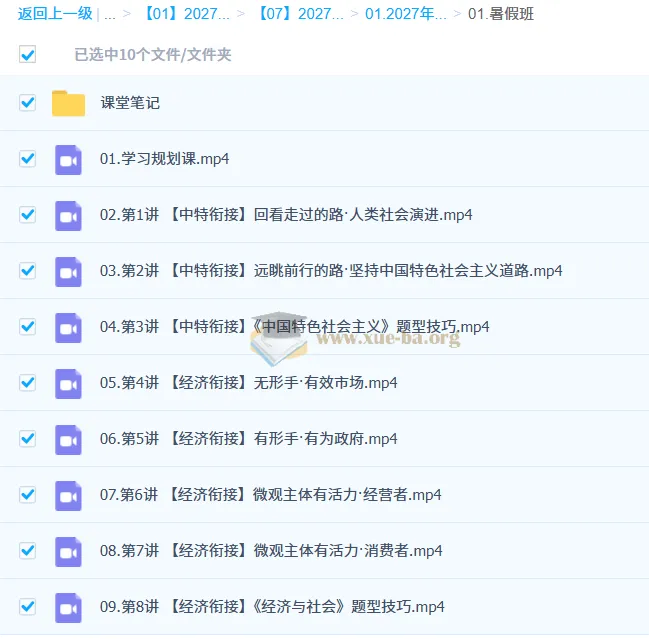Screen dimensions: 649x639
Task: Click the video icon for 09.第8讲 经济与社会
Action: [x=68, y=608]
